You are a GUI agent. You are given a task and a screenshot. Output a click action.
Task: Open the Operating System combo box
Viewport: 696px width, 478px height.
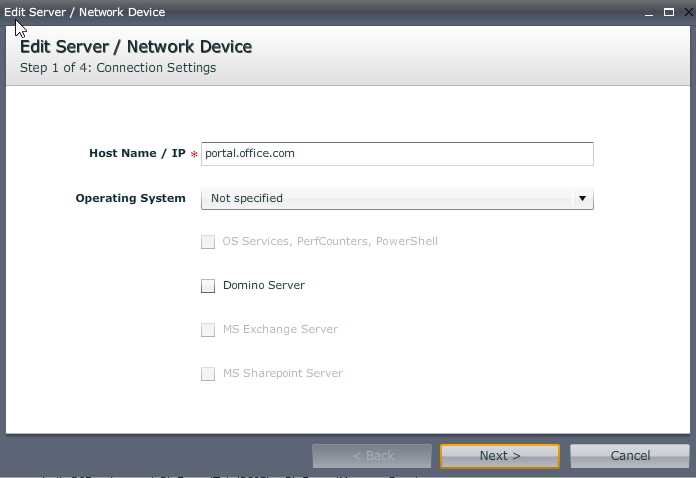click(x=390, y=199)
